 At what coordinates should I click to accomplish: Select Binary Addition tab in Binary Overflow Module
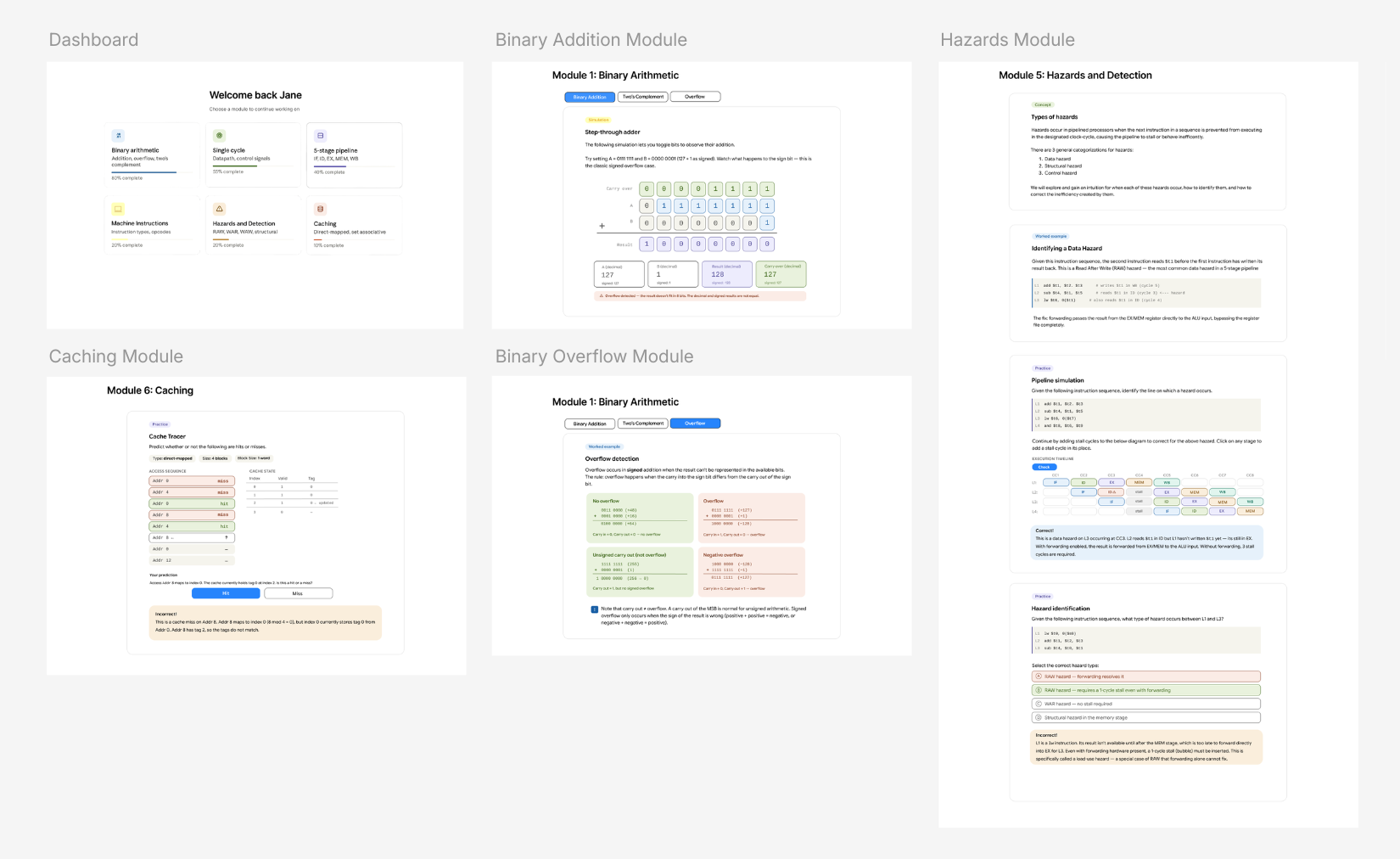coord(590,424)
